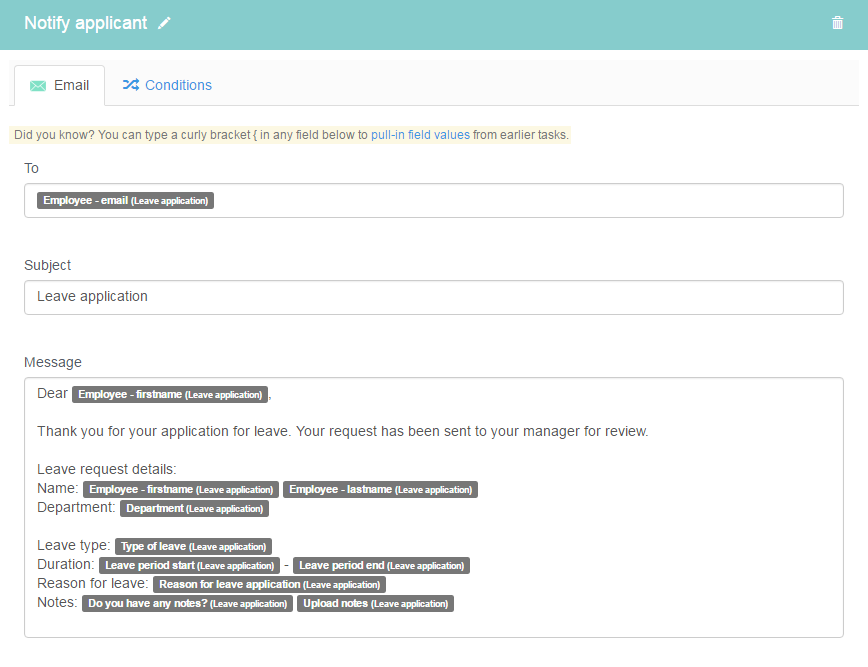Click the Subject label

pyautogui.click(x=48, y=265)
